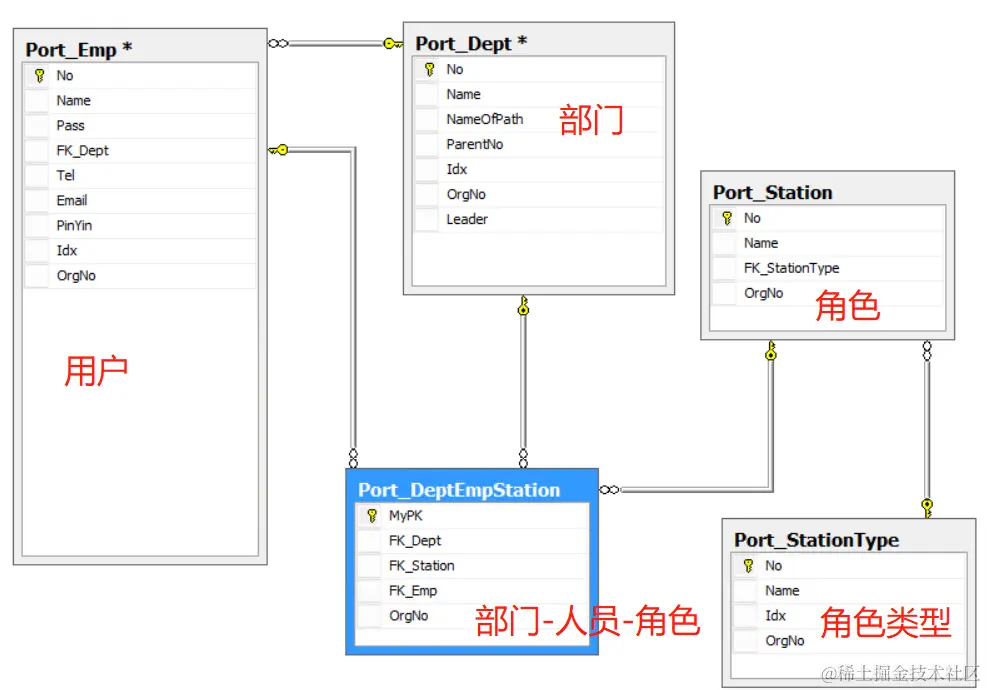The height and width of the screenshot is (690, 987).
Task: Click the relationship key endpoint beside Port_Emp FK_Dept row
Action: pos(278,150)
